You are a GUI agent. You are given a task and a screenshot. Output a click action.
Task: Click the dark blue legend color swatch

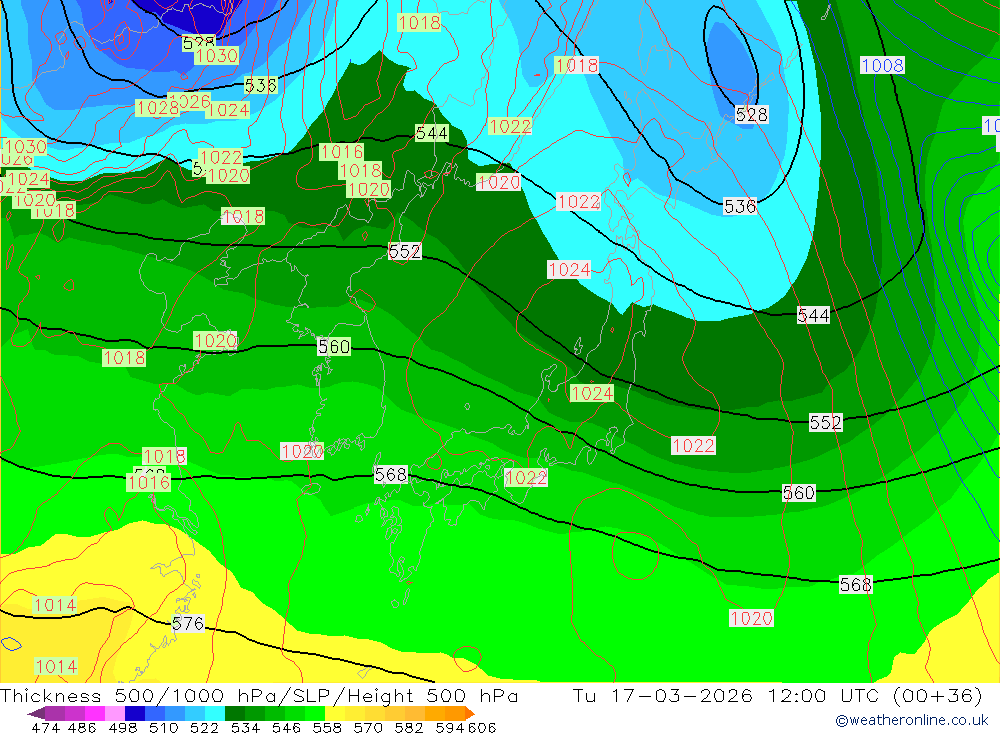tap(135, 713)
